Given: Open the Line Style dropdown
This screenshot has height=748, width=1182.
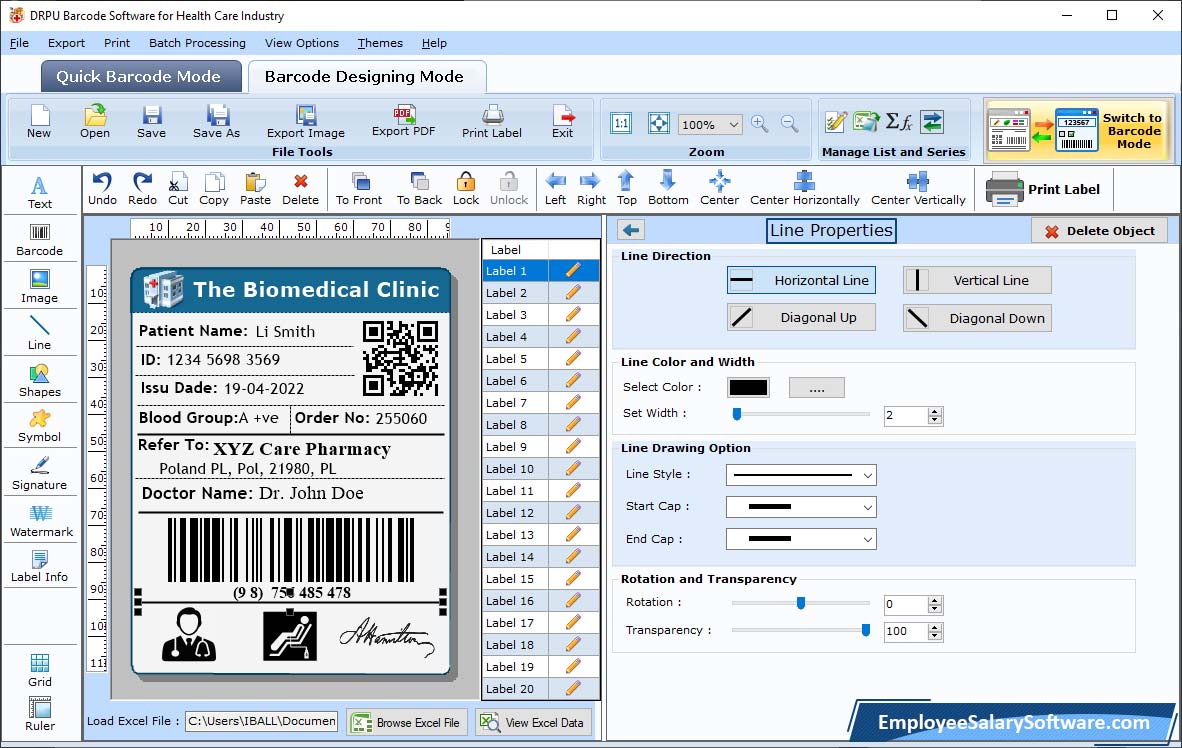Looking at the screenshot, I should click(868, 475).
